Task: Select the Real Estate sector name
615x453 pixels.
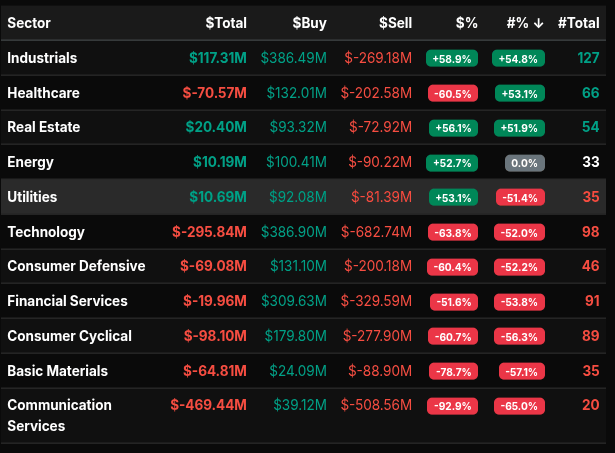Action: 43,127
